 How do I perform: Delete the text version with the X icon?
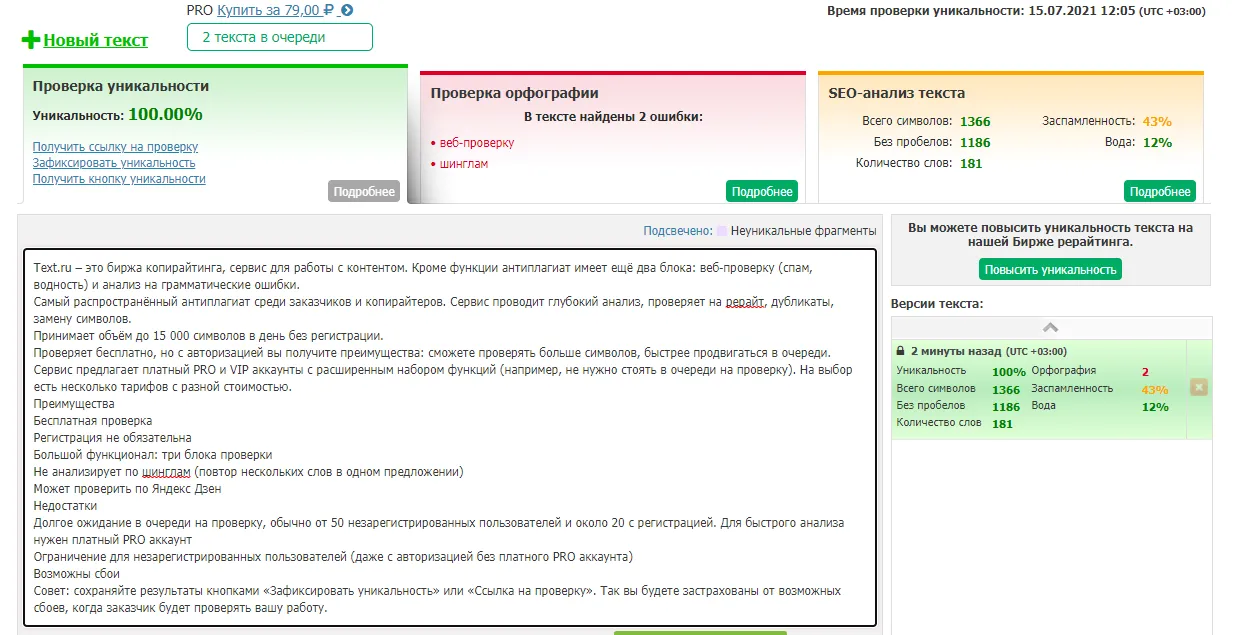click(1199, 387)
